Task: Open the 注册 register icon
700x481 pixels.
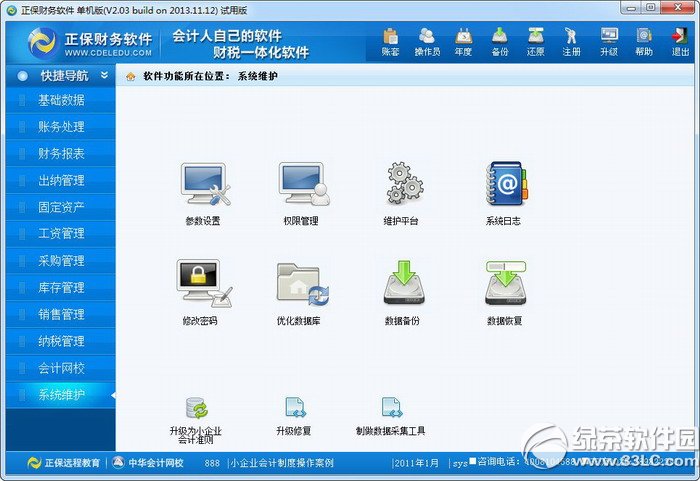Action: (571, 42)
